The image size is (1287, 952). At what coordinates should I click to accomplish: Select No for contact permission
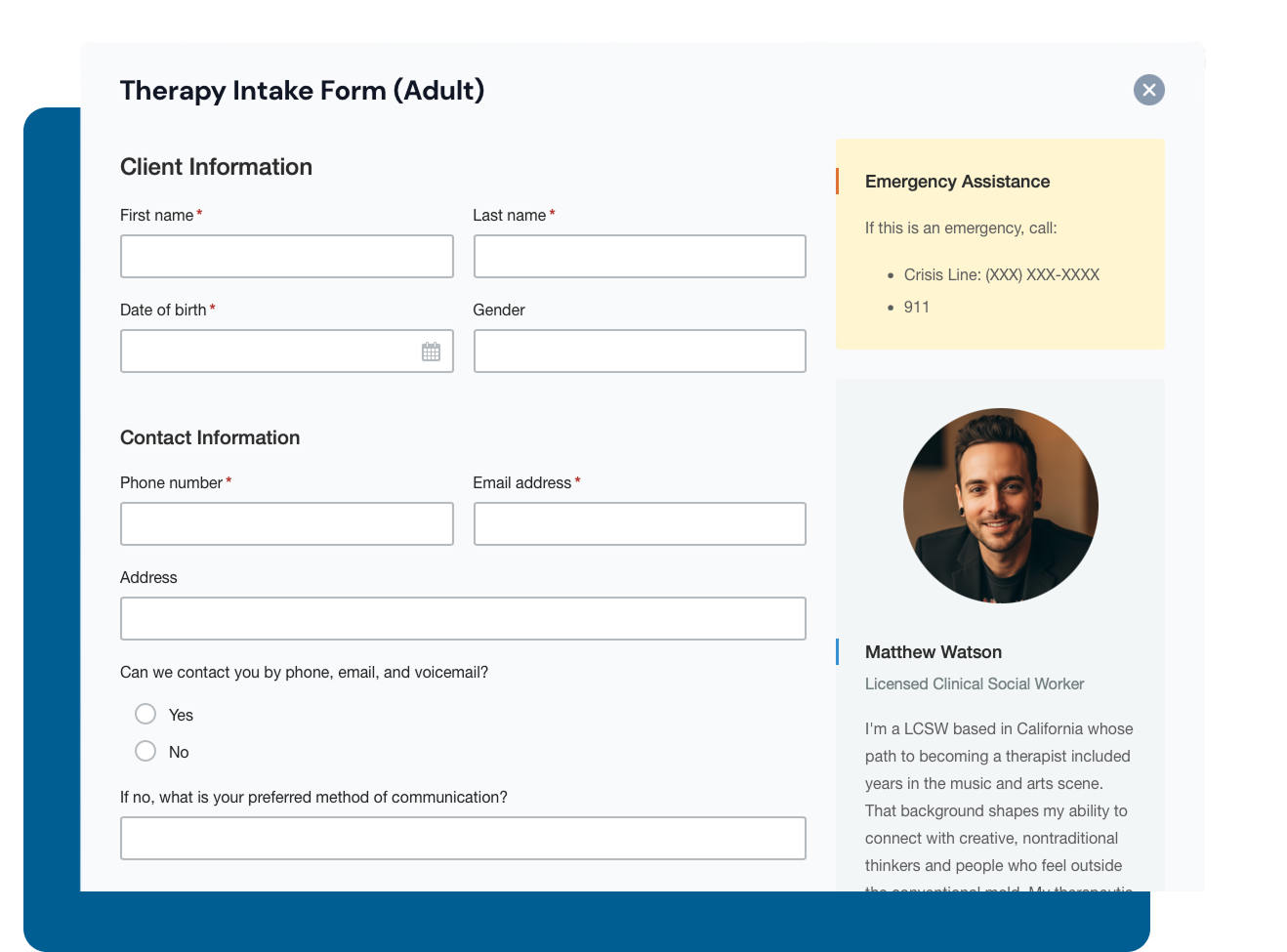click(x=145, y=751)
